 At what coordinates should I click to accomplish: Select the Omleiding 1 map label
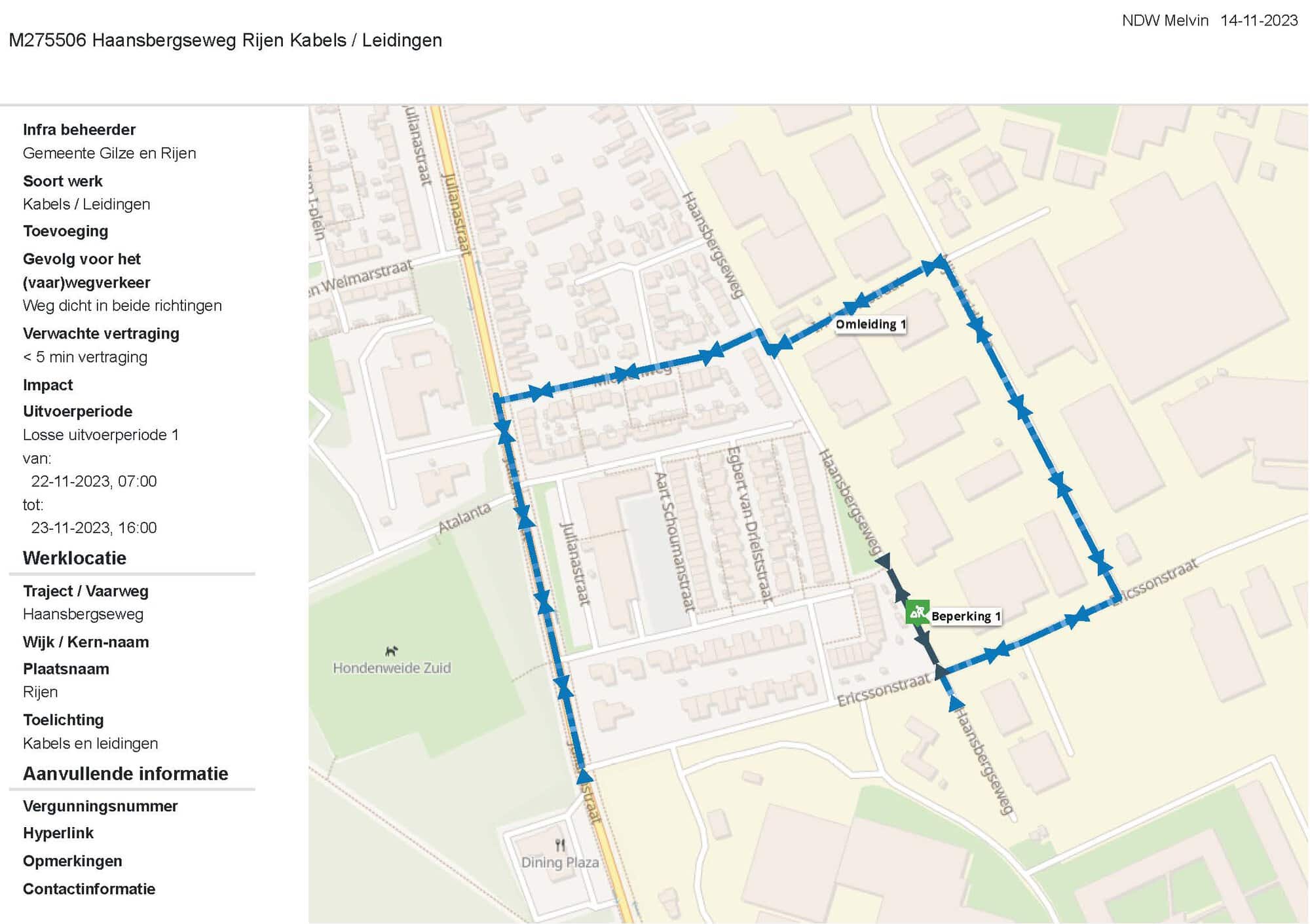870,324
